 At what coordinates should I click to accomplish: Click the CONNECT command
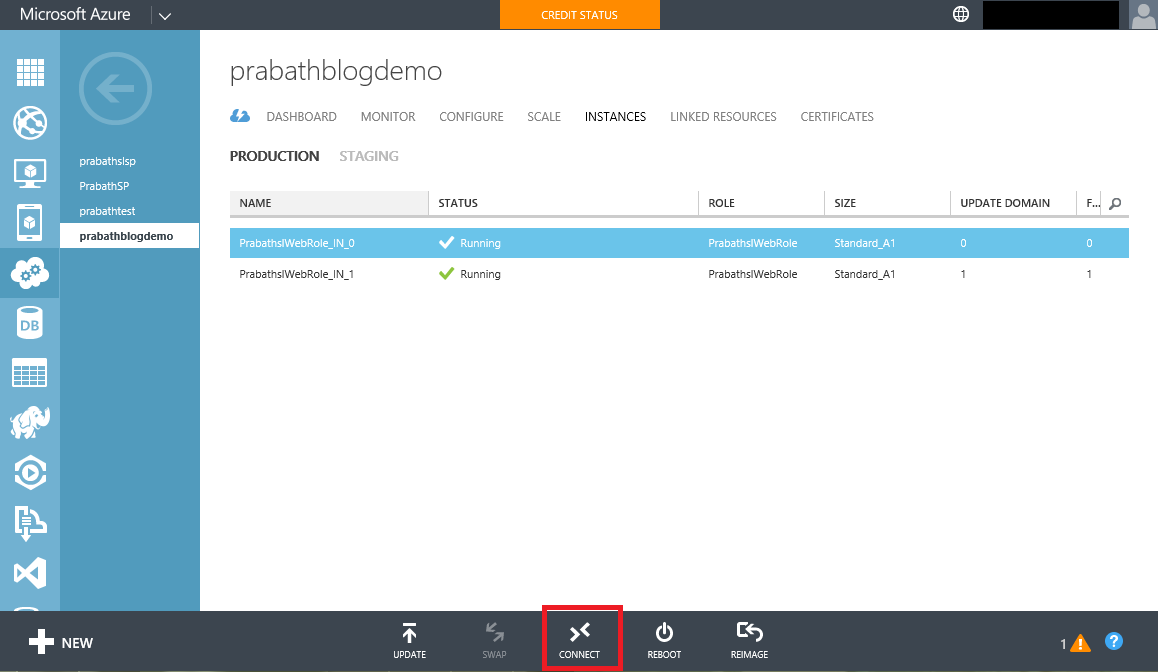pos(580,641)
